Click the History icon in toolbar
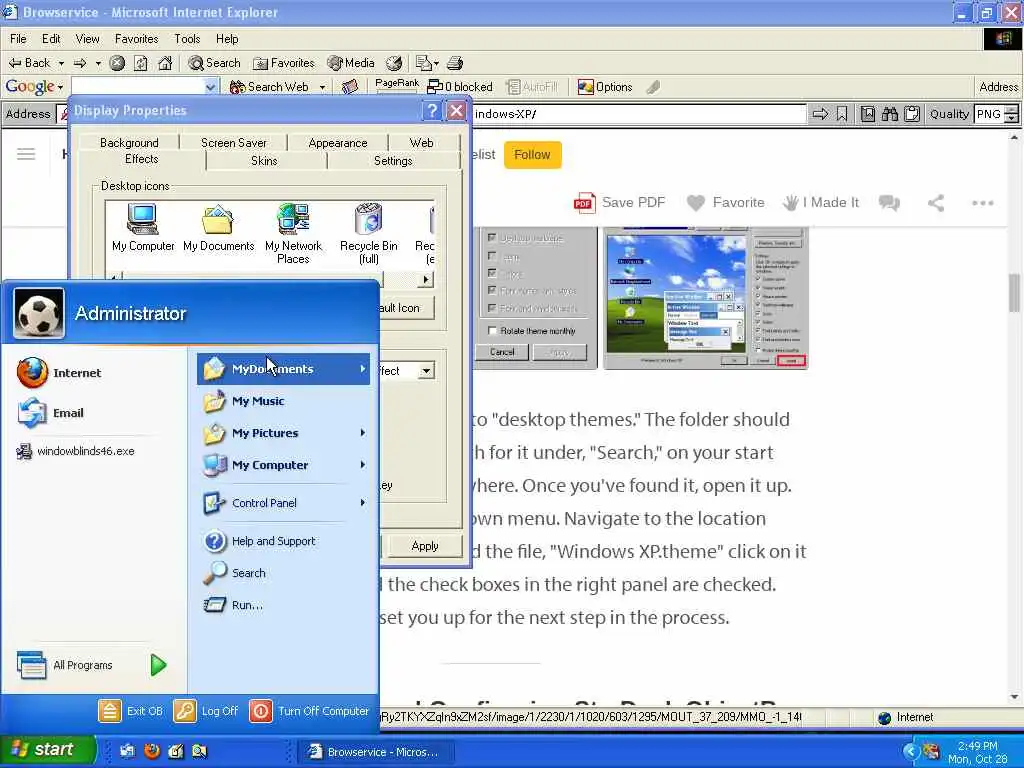Screen dimensions: 1024x768 click(394, 63)
